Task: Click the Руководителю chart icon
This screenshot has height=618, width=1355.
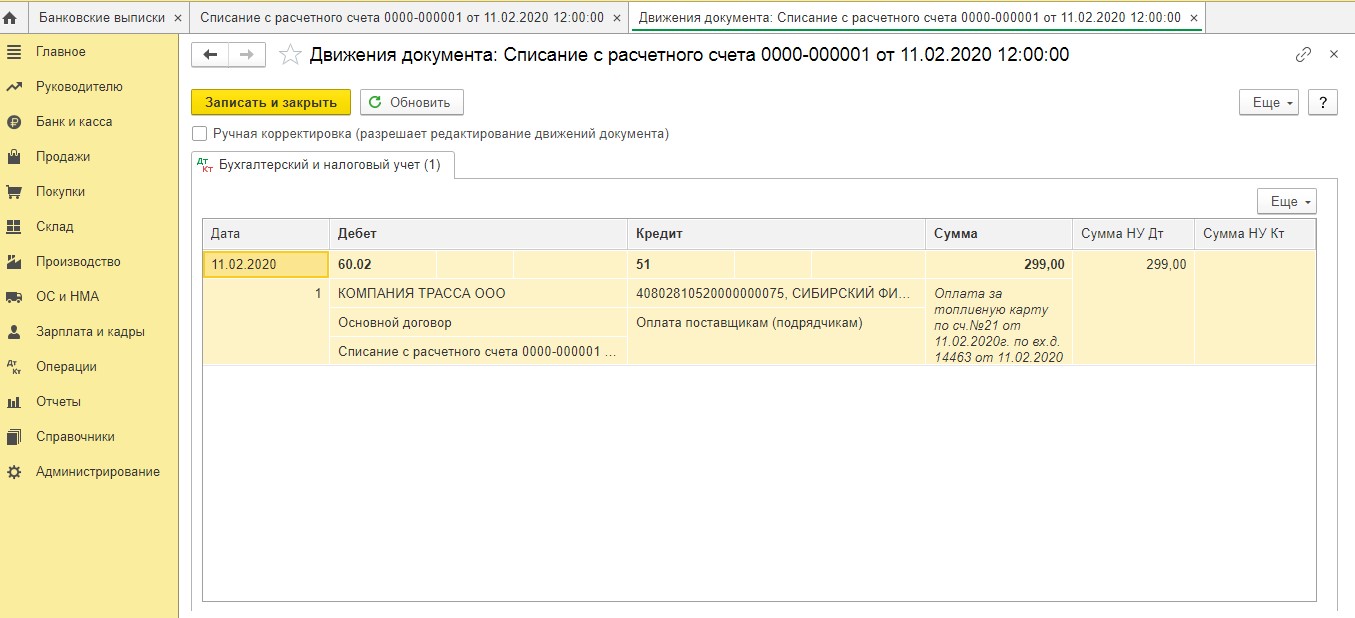Action: click(x=14, y=87)
